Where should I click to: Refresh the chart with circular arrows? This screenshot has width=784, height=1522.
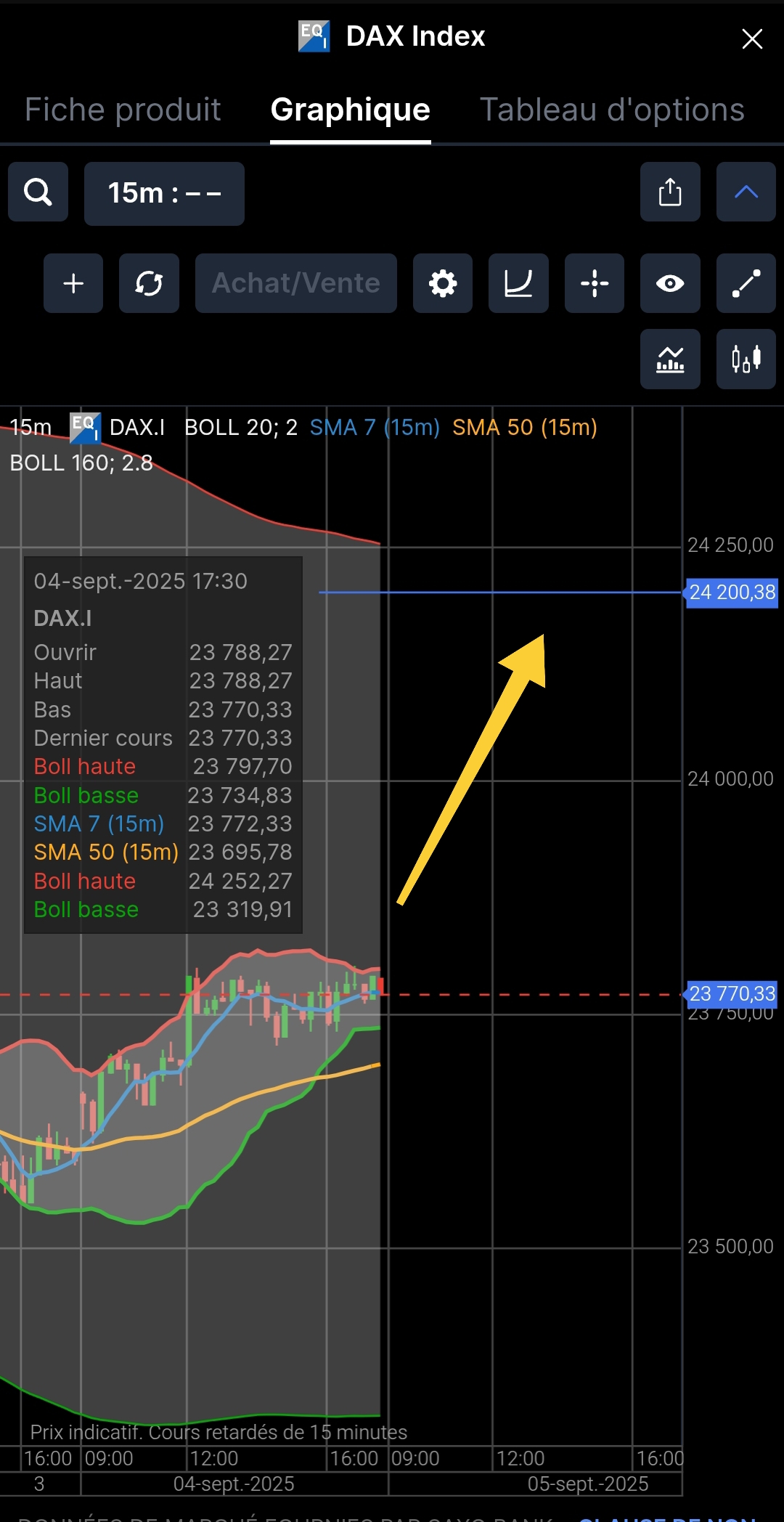point(149,283)
